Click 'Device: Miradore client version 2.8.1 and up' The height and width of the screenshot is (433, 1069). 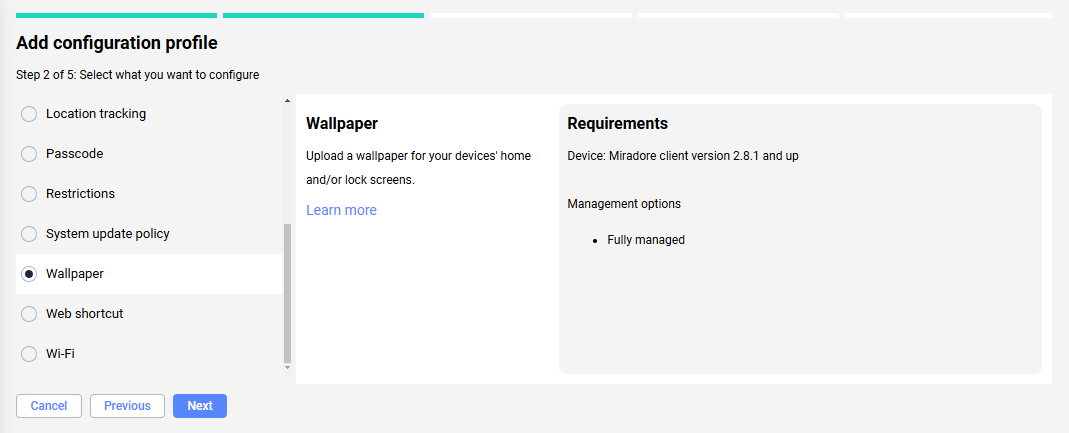click(x=683, y=156)
